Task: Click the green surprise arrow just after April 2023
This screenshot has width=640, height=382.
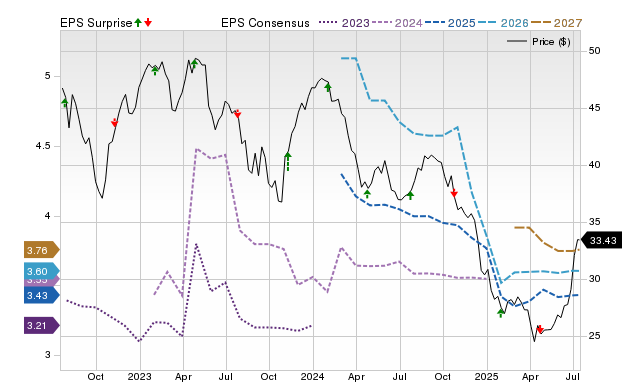Action: point(194,64)
